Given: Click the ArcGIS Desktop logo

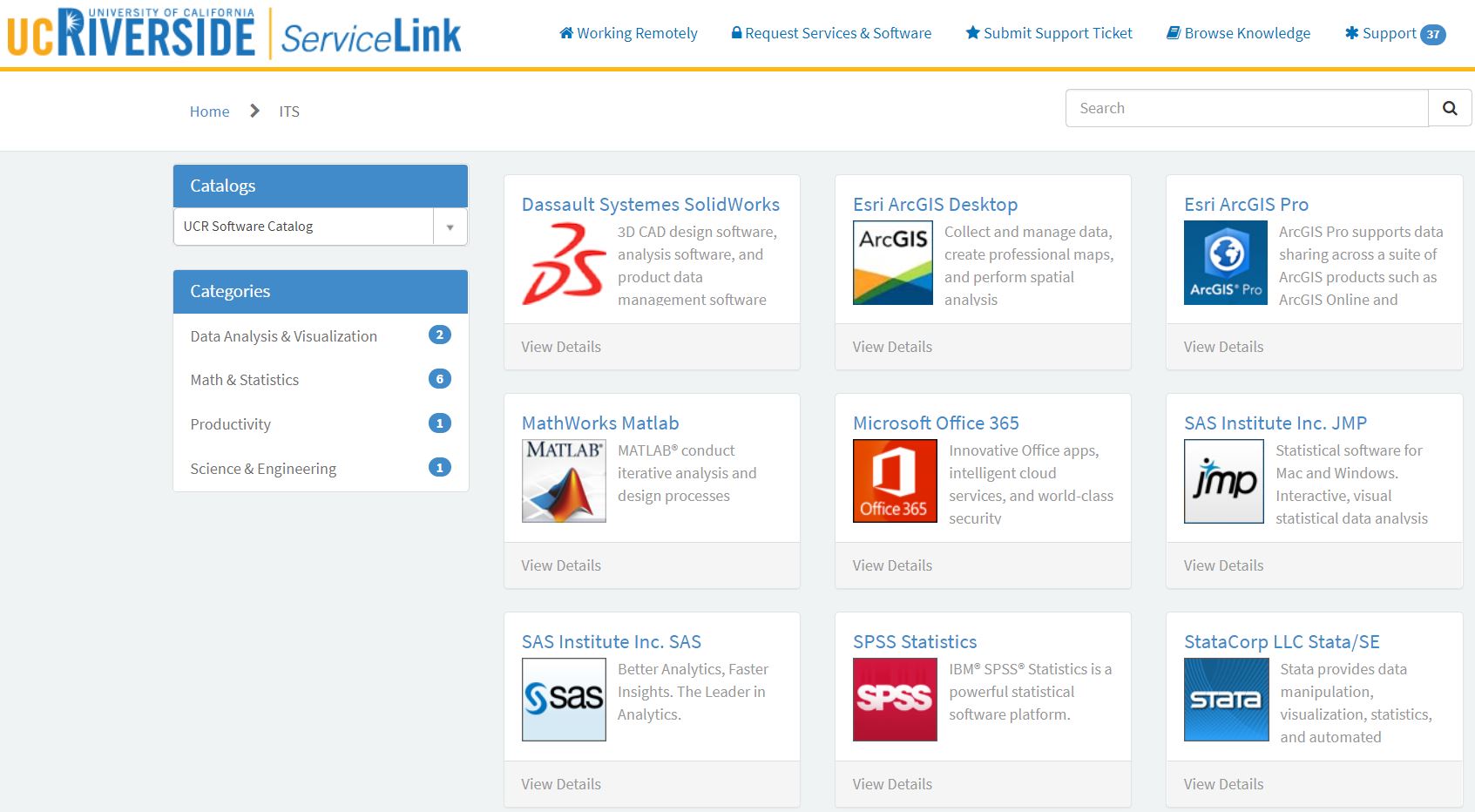Looking at the screenshot, I should point(892,263).
